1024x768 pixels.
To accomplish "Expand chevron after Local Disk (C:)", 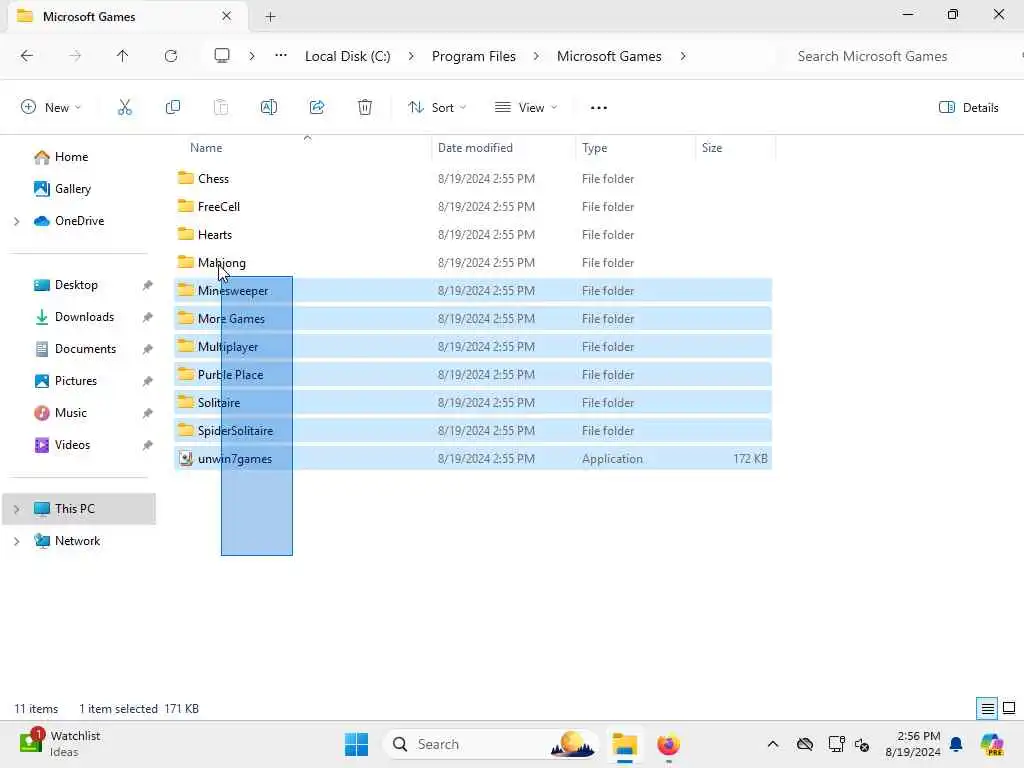I will point(411,56).
